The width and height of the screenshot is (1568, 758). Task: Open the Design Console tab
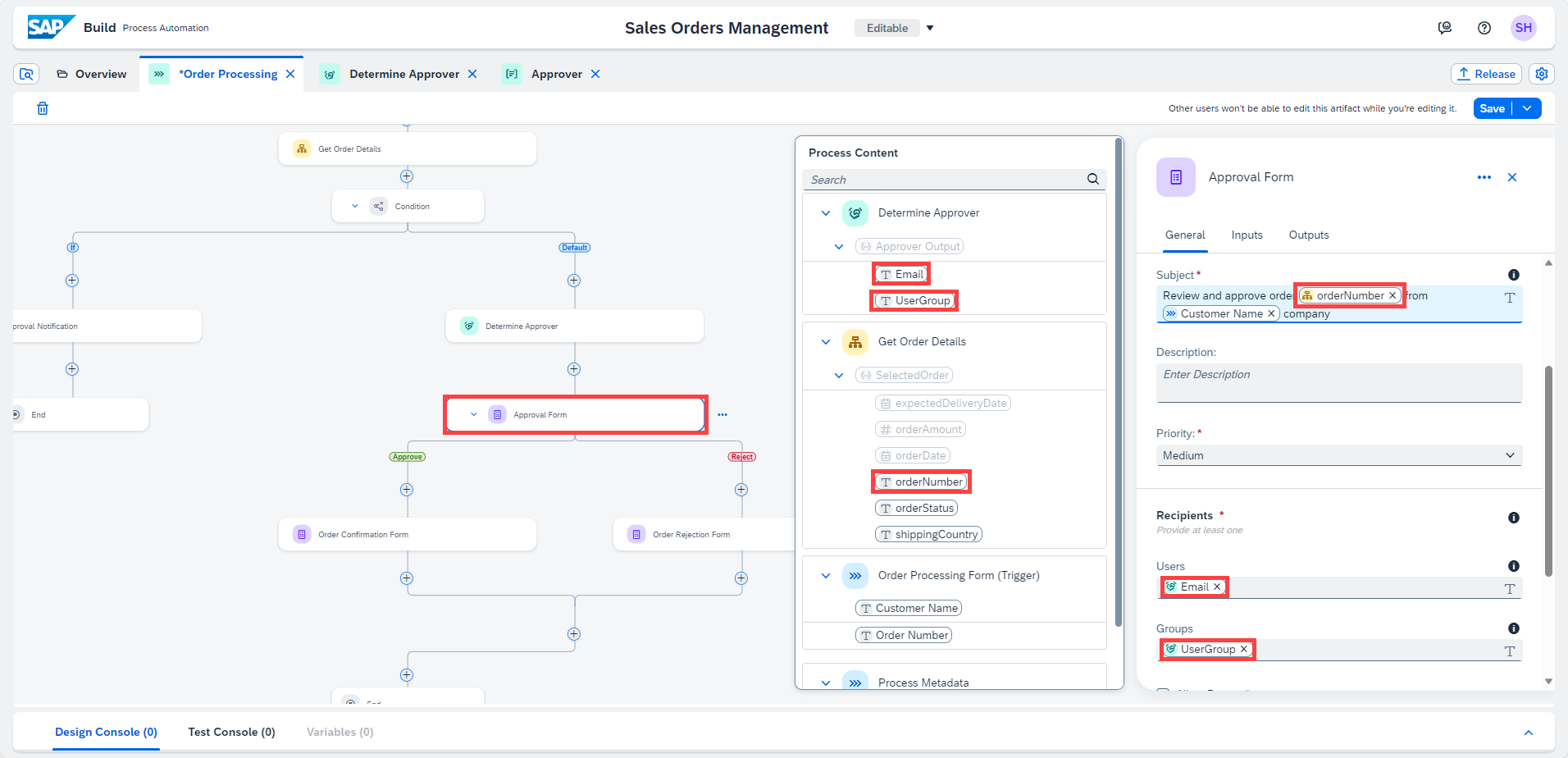pos(106,732)
